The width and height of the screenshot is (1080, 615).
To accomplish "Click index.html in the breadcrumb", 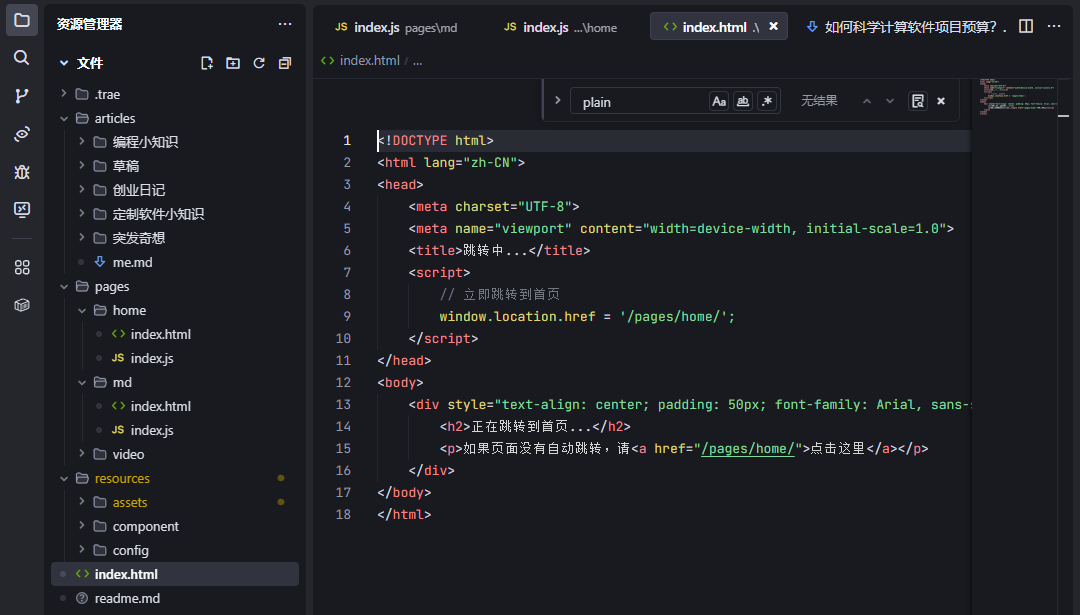I will click(369, 61).
